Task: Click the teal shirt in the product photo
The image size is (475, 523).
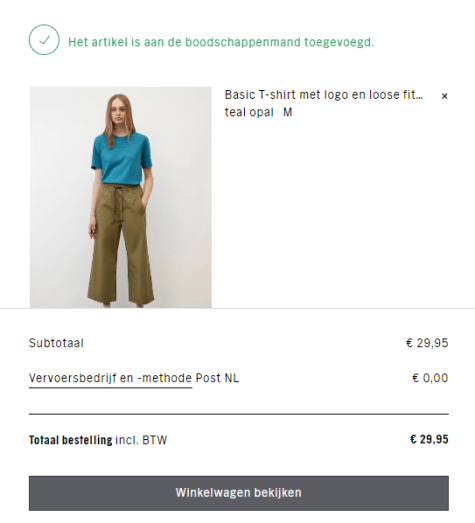Action: point(121,158)
